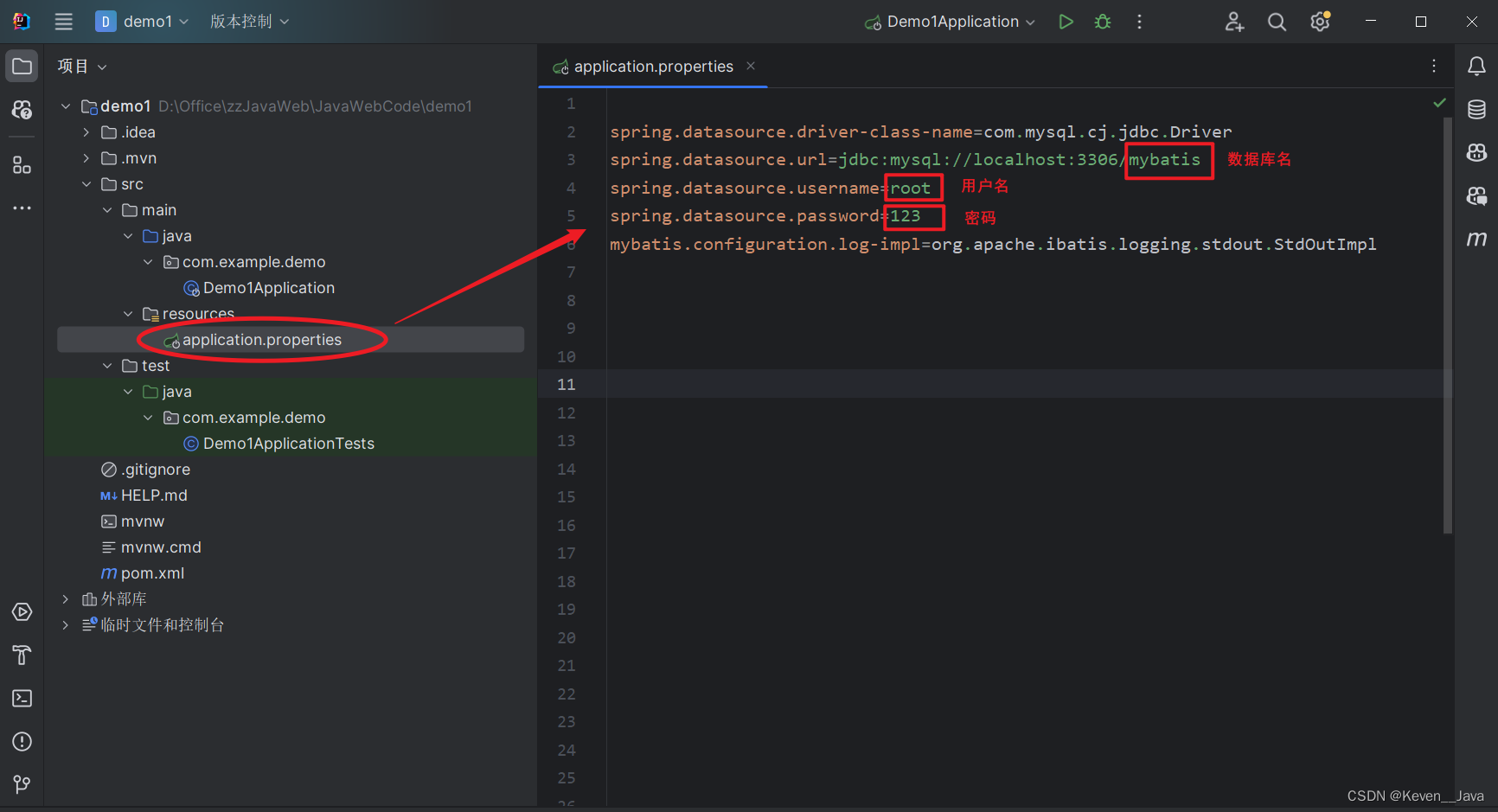1498x812 pixels.
Task: Select com.example.demo package under main
Action: pyautogui.click(x=245, y=262)
